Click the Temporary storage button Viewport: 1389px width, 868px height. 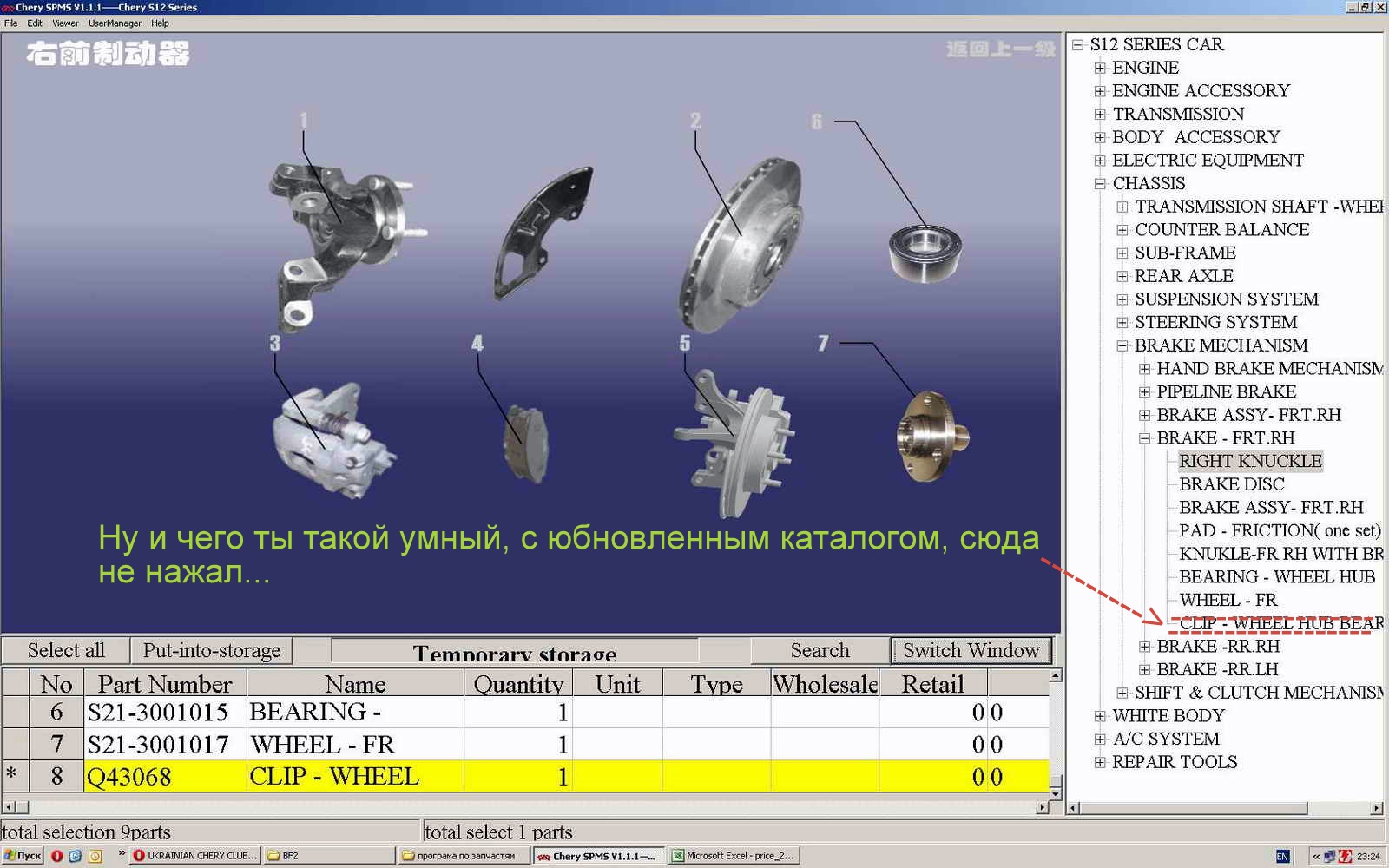tap(515, 651)
